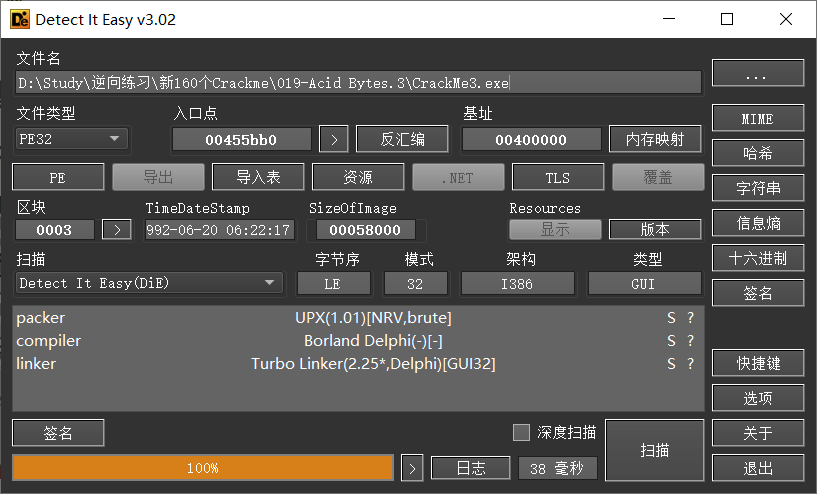Open the 内存映射 memory map
The width and height of the screenshot is (817, 494).
(x=655, y=139)
